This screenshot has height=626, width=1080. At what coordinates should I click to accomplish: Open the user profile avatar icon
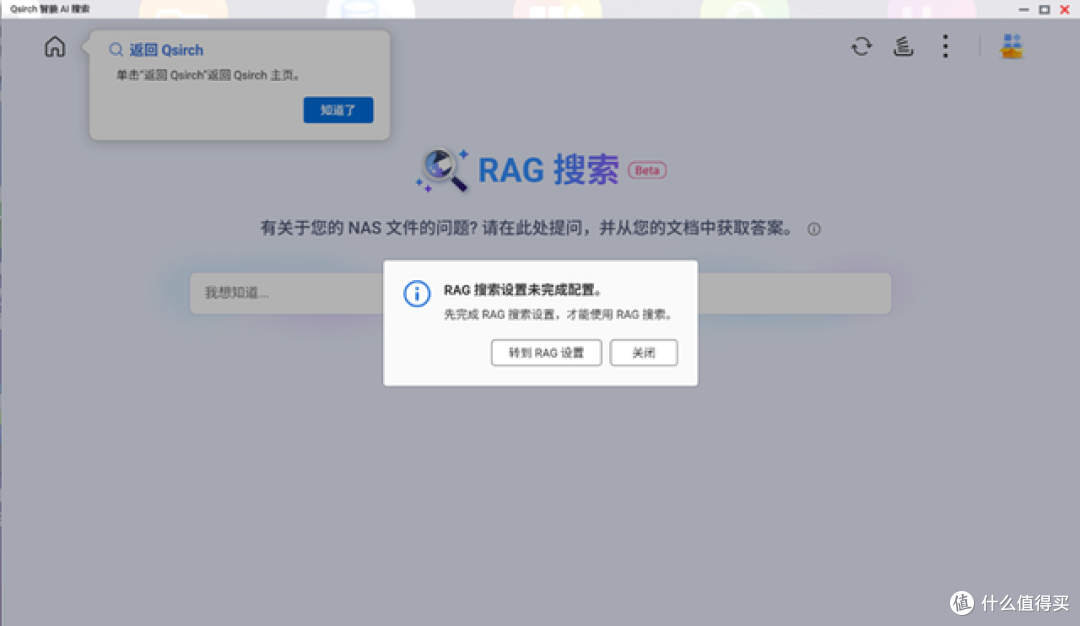[1011, 46]
